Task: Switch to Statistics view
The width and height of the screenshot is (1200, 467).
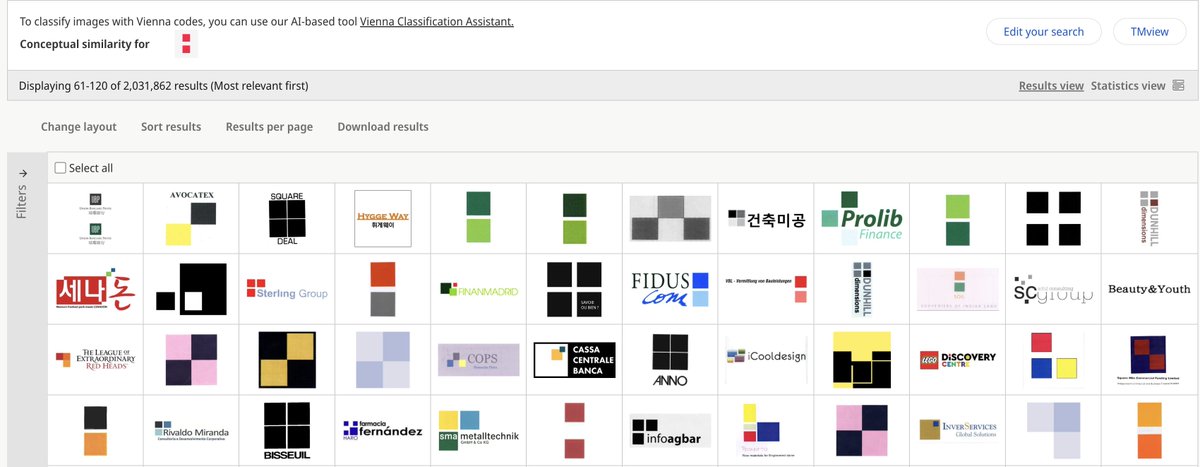Action: coord(1128,86)
